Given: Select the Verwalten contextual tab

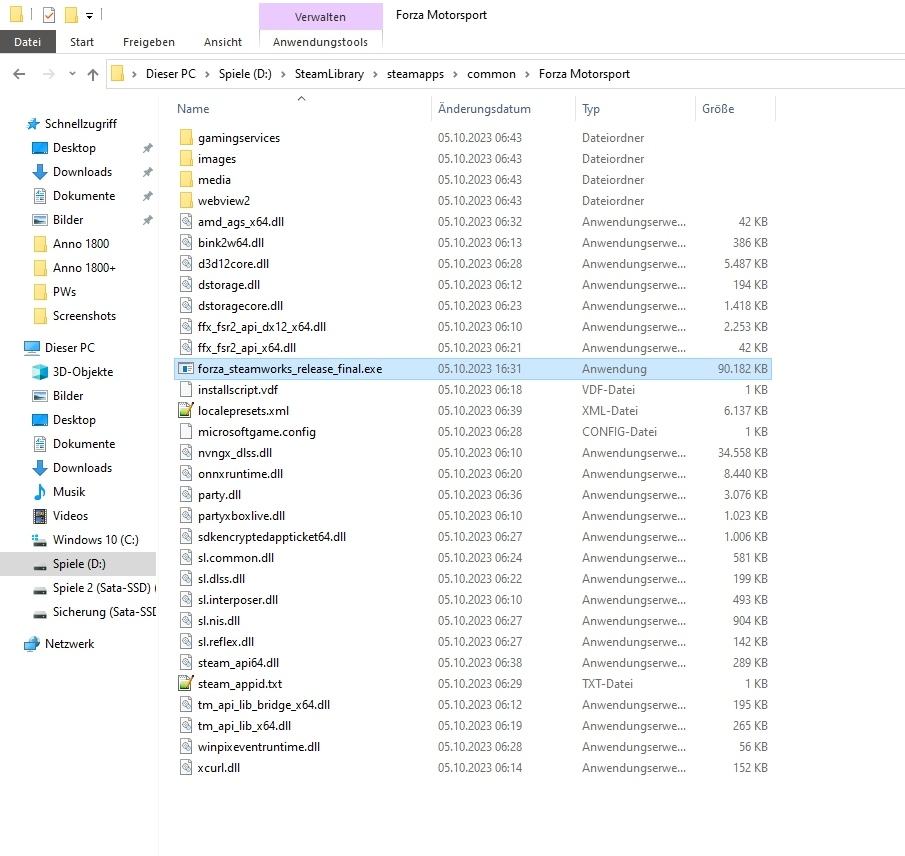Looking at the screenshot, I should pyautogui.click(x=320, y=17).
